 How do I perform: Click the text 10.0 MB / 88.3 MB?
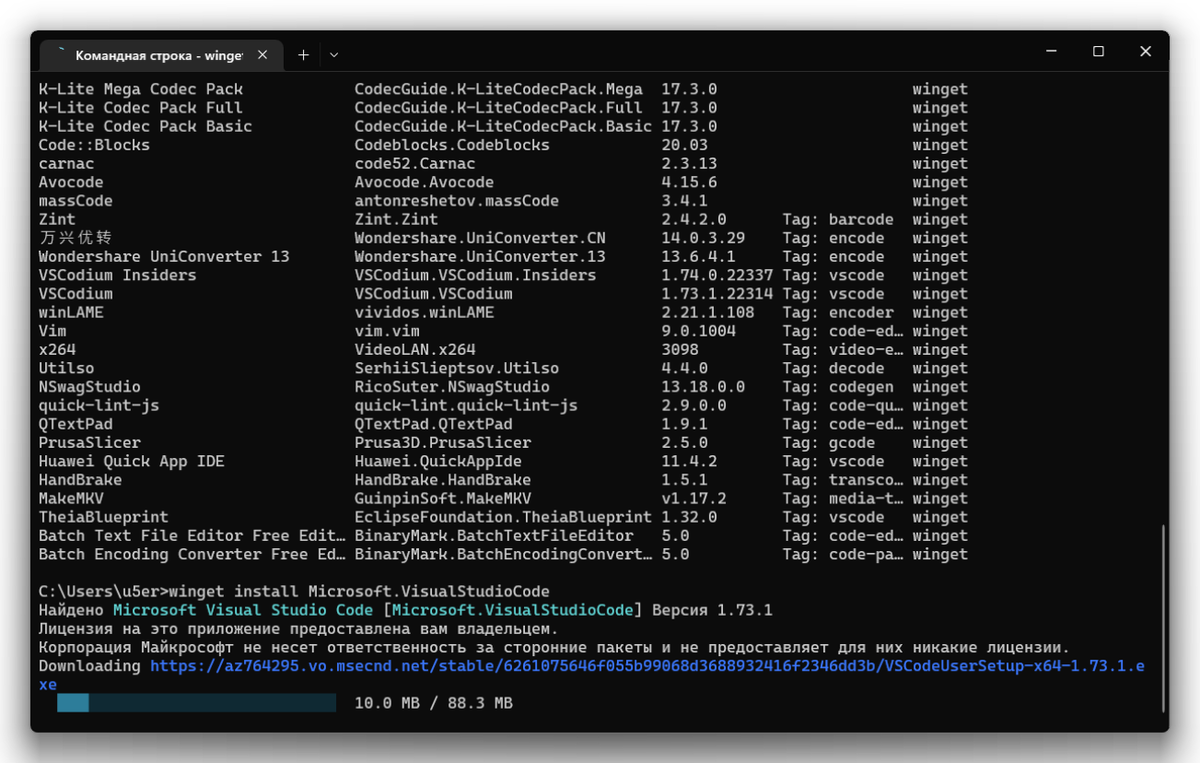(433, 704)
